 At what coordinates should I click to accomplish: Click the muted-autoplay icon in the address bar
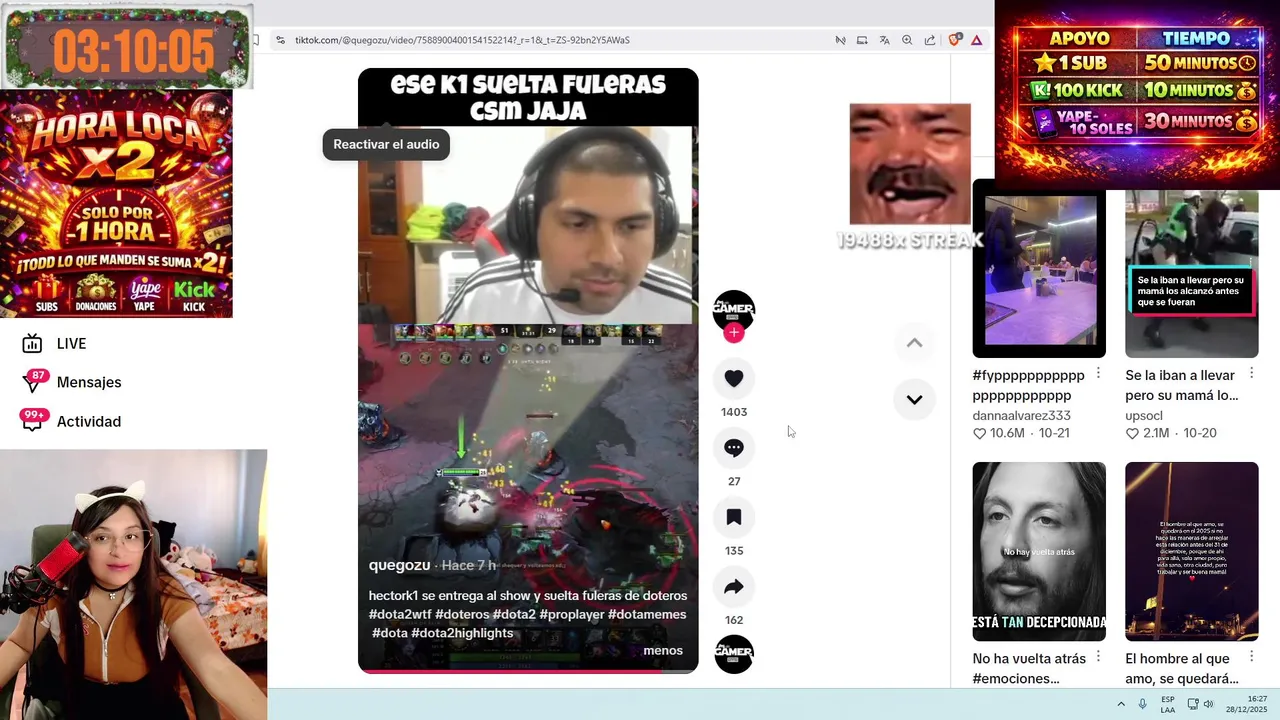coord(840,40)
